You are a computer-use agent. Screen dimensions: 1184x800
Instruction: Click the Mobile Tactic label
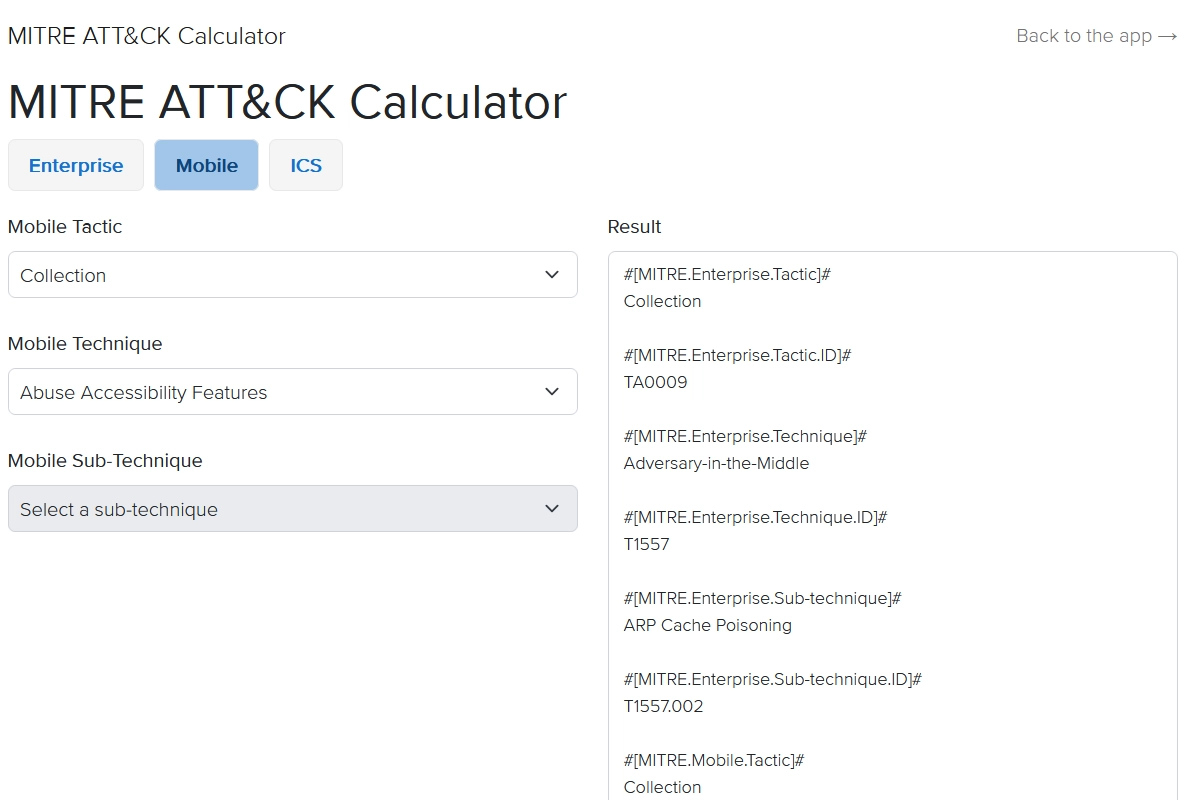(x=65, y=227)
